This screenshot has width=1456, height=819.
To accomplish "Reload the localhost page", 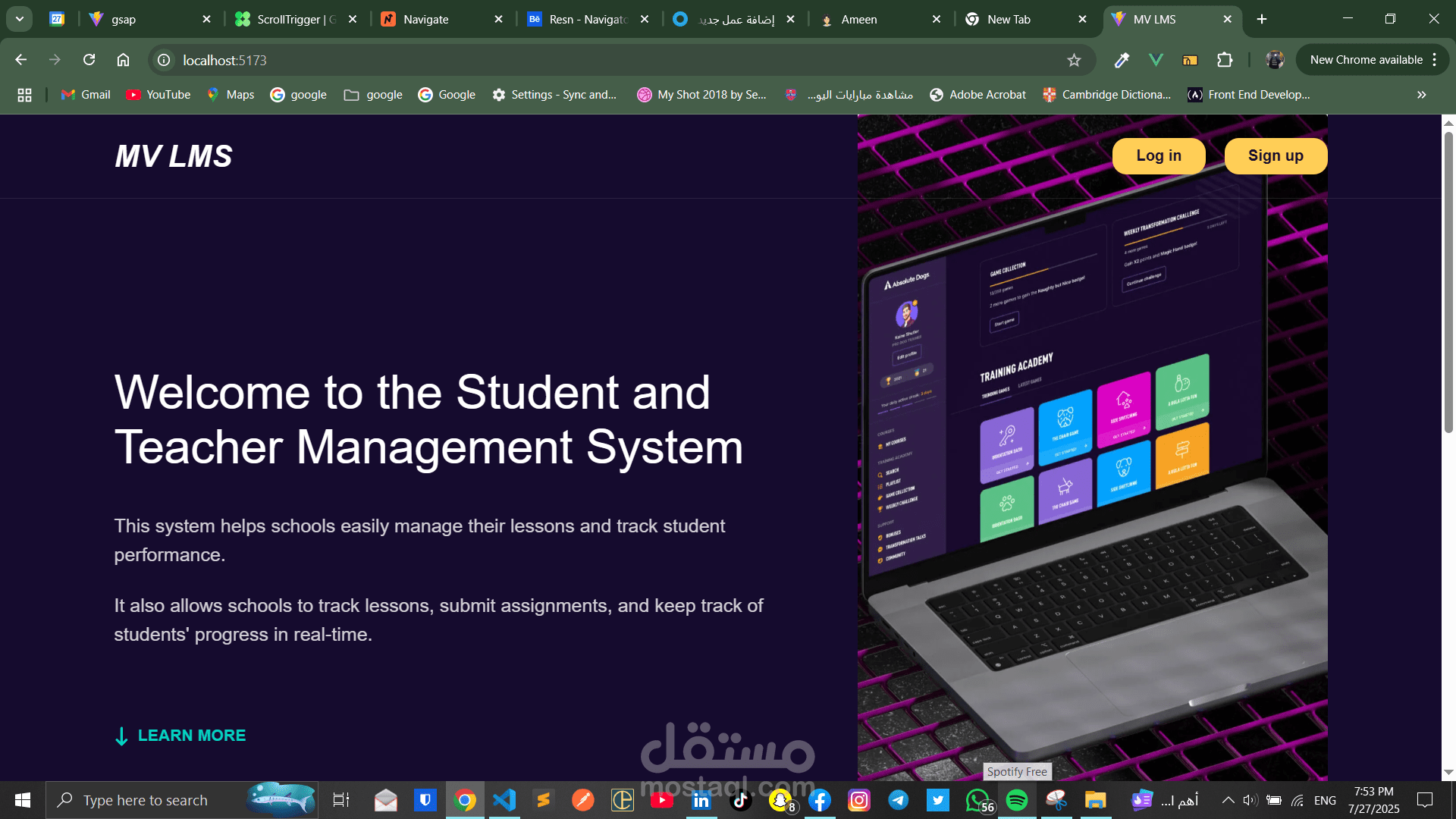I will click(89, 60).
